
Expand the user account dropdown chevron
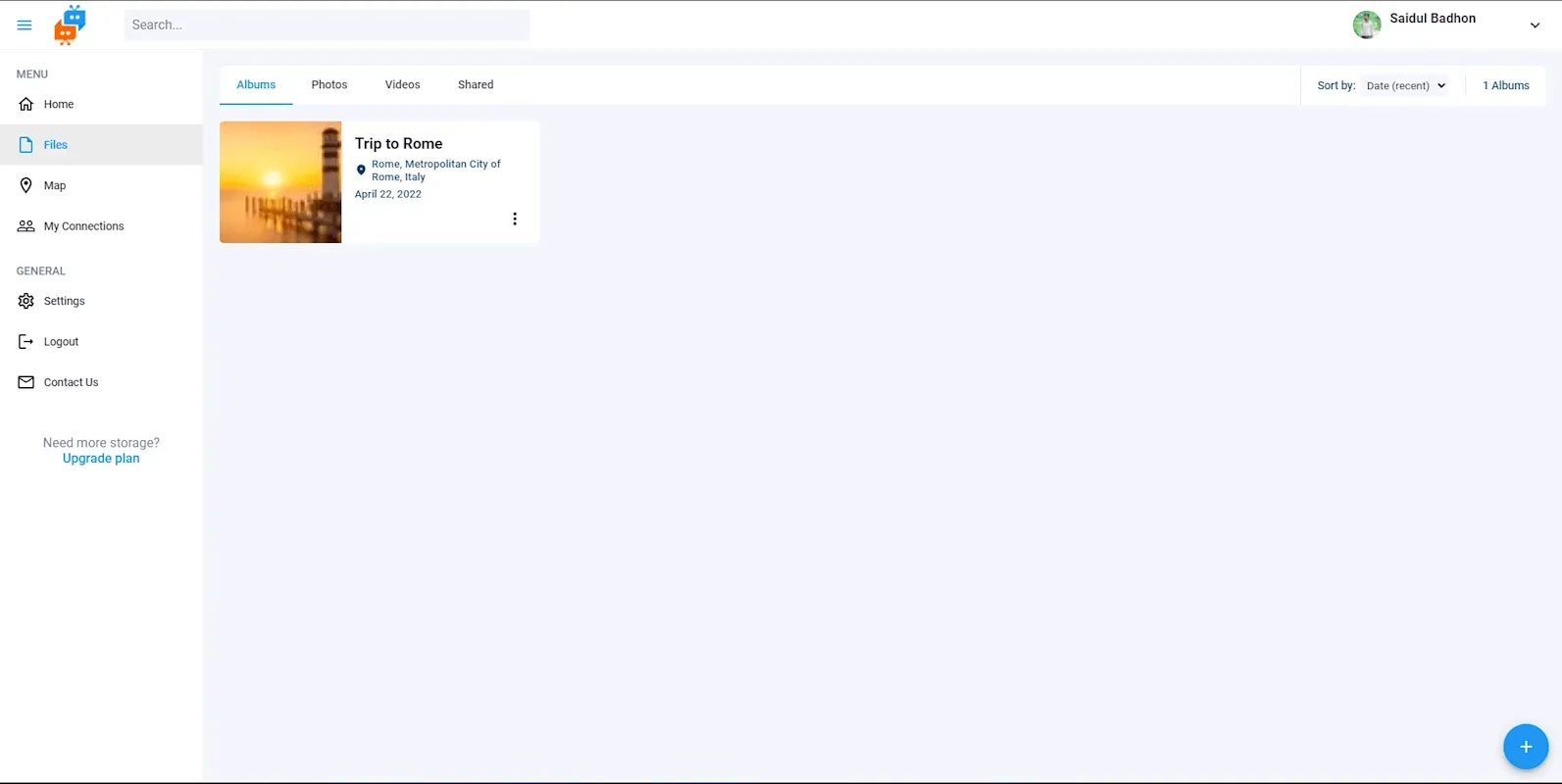(x=1536, y=25)
